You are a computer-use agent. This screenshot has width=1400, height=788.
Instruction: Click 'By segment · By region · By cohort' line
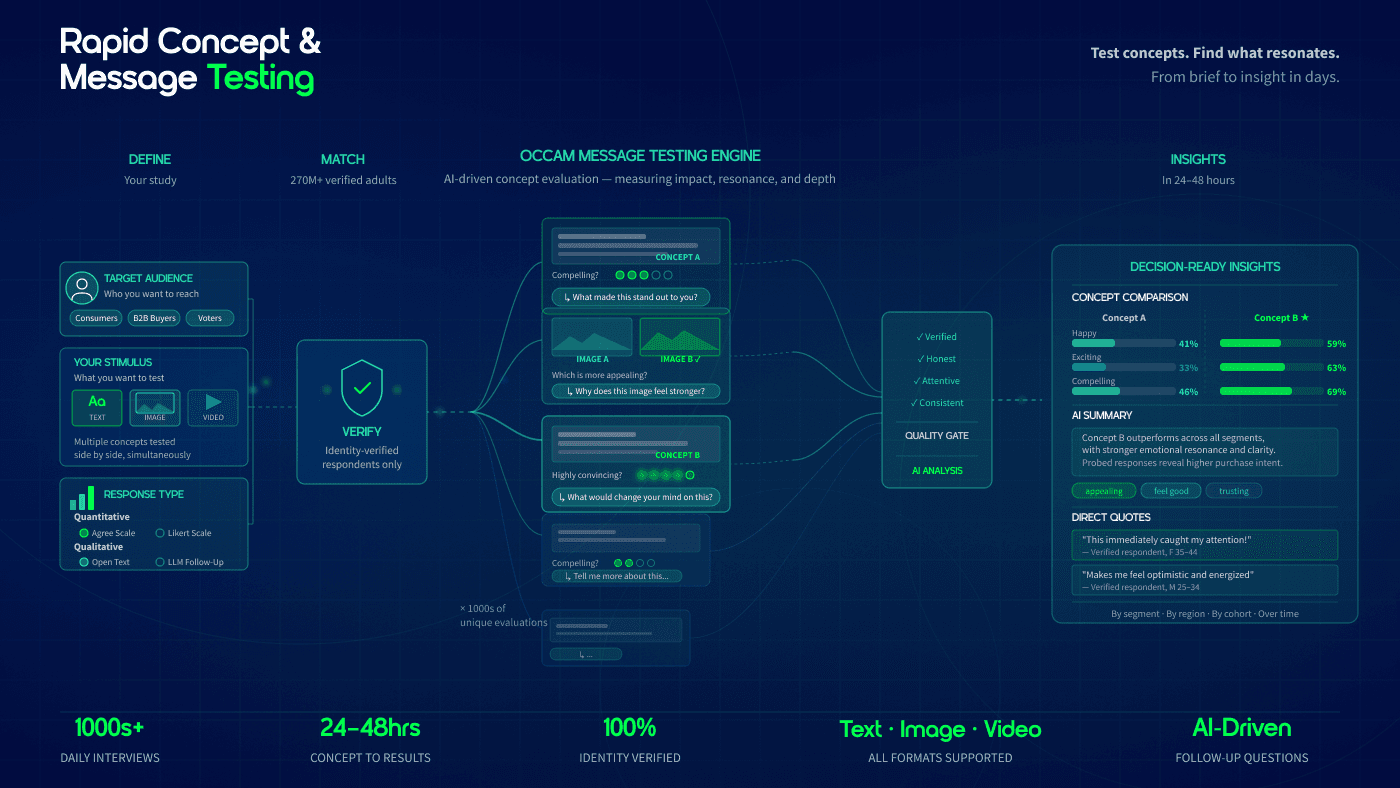(x=1204, y=613)
